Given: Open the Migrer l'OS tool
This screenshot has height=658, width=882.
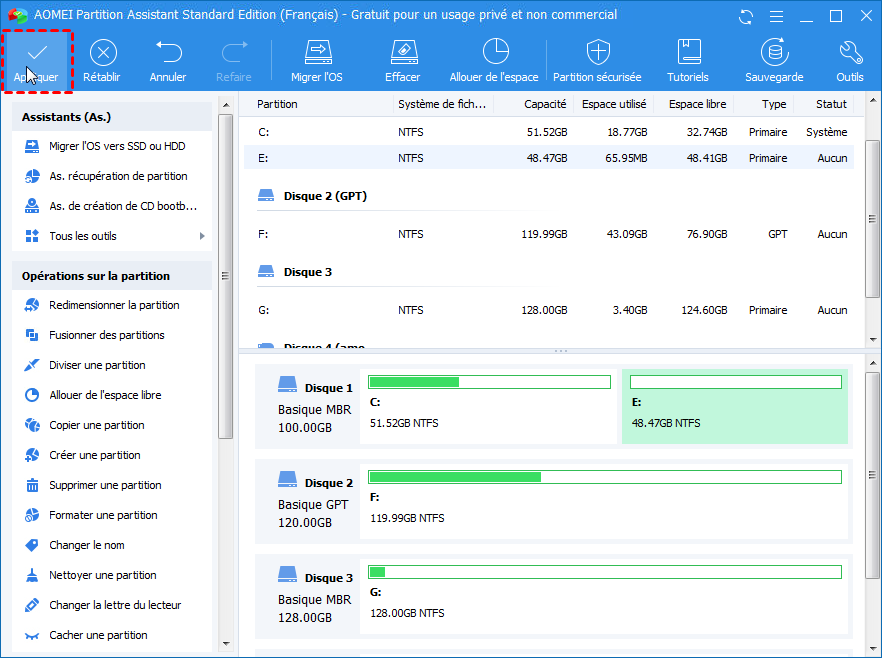Looking at the screenshot, I should click(x=317, y=54).
